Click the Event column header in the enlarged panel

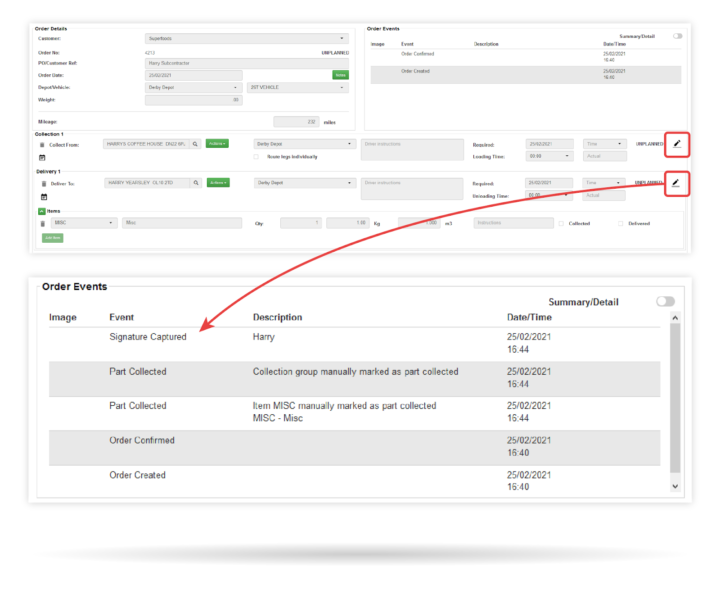point(121,317)
